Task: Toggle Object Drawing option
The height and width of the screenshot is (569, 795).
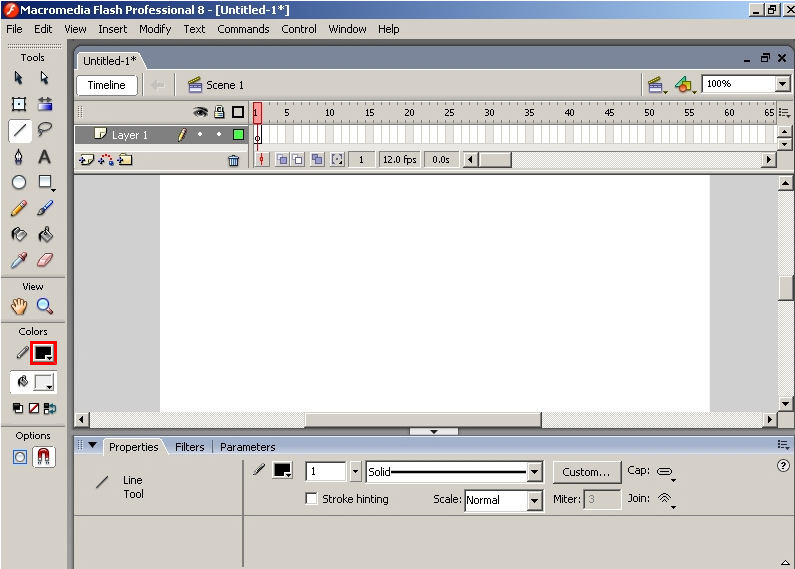Action: click(x=20, y=457)
